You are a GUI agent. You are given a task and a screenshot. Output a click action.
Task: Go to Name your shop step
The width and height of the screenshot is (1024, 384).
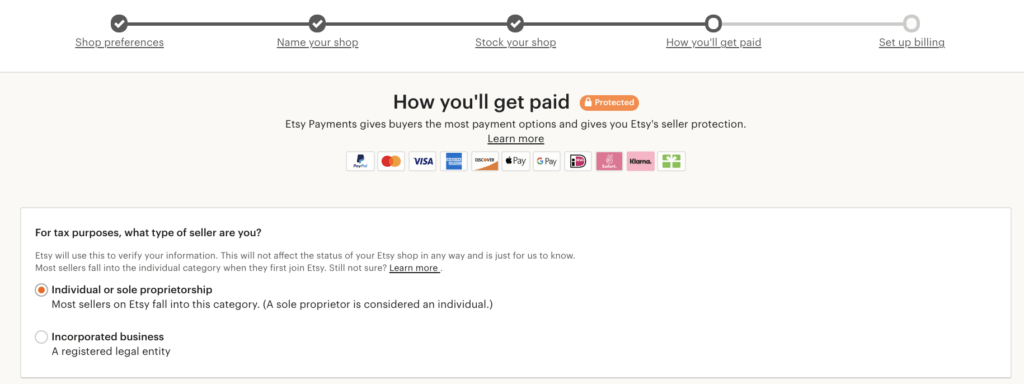(317, 42)
